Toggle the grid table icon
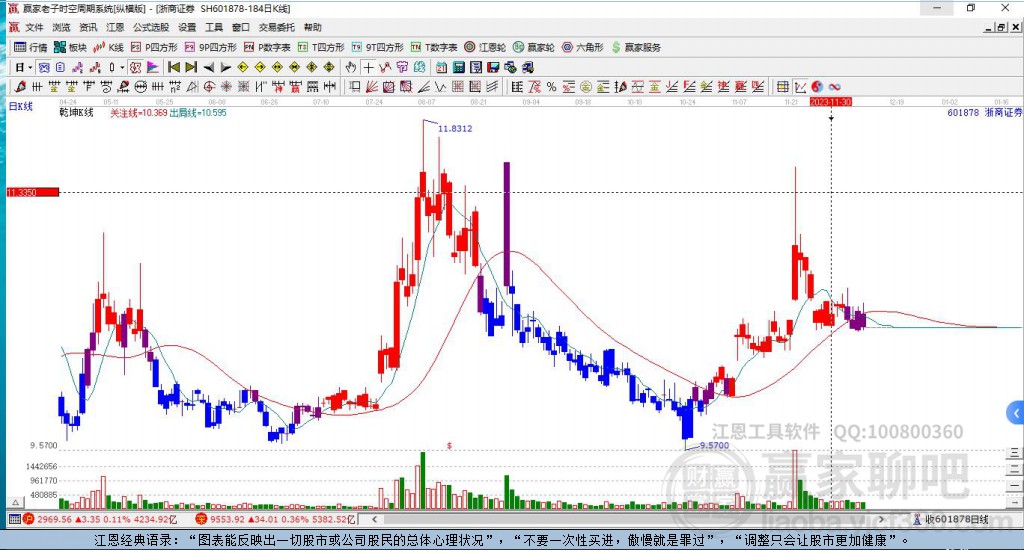Viewport: 1024px width, 550px height. tap(782, 87)
